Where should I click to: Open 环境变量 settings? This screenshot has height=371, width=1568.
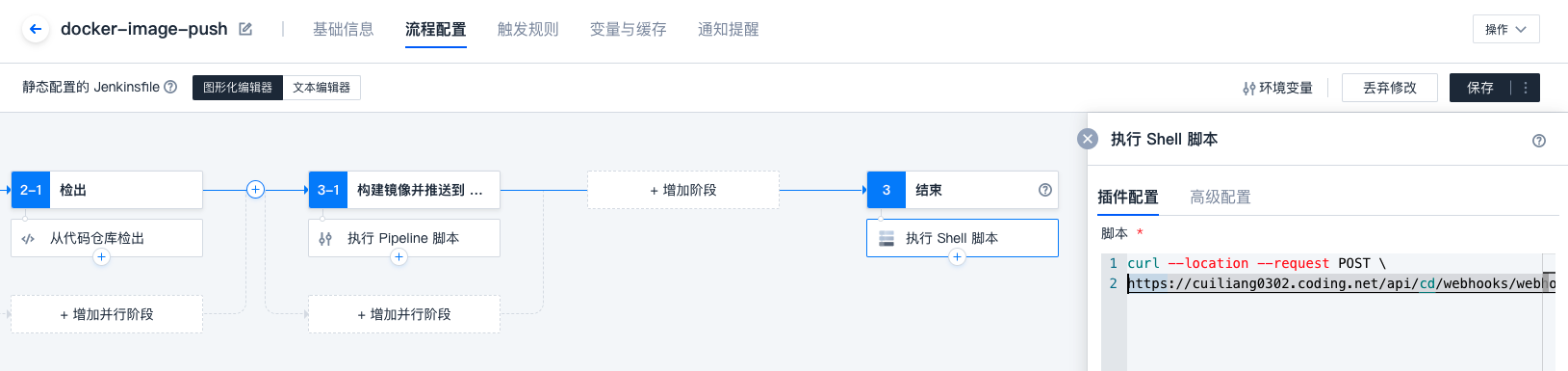1277,88
